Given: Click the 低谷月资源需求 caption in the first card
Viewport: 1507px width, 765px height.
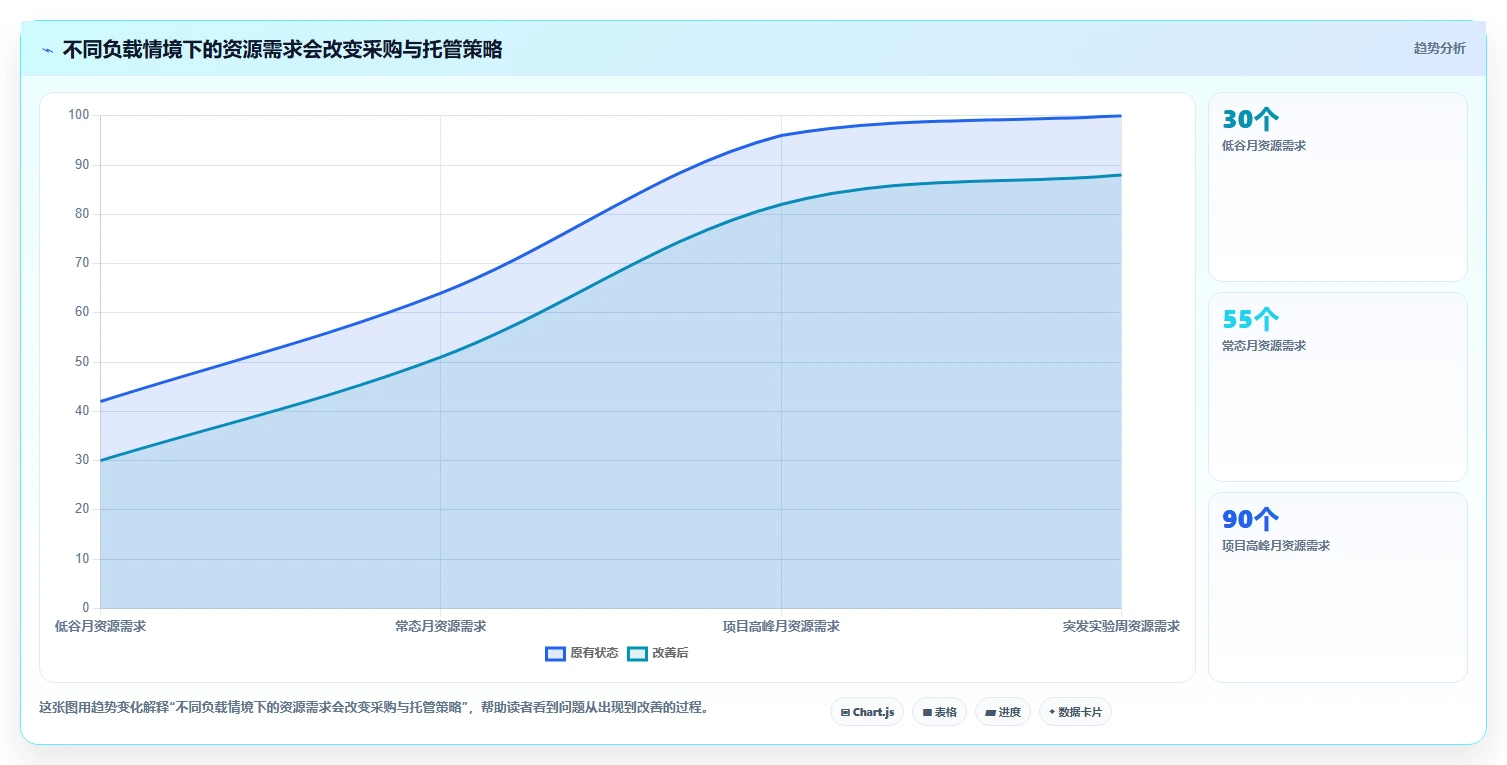Looking at the screenshot, I should click(x=1264, y=146).
